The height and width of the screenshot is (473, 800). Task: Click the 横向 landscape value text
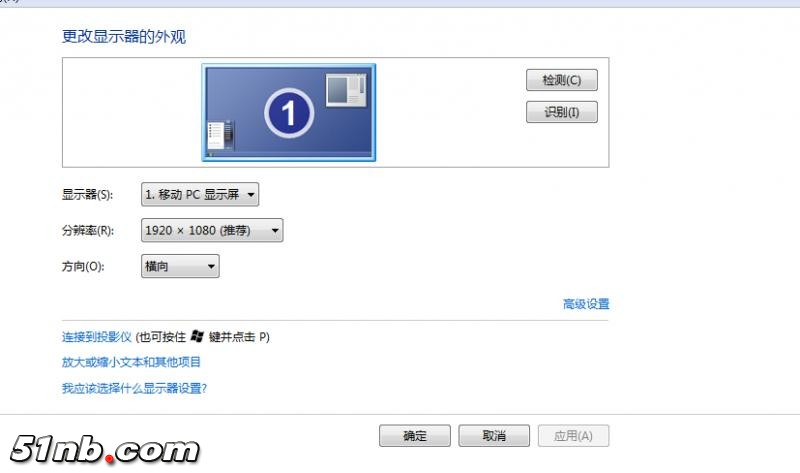point(157,266)
